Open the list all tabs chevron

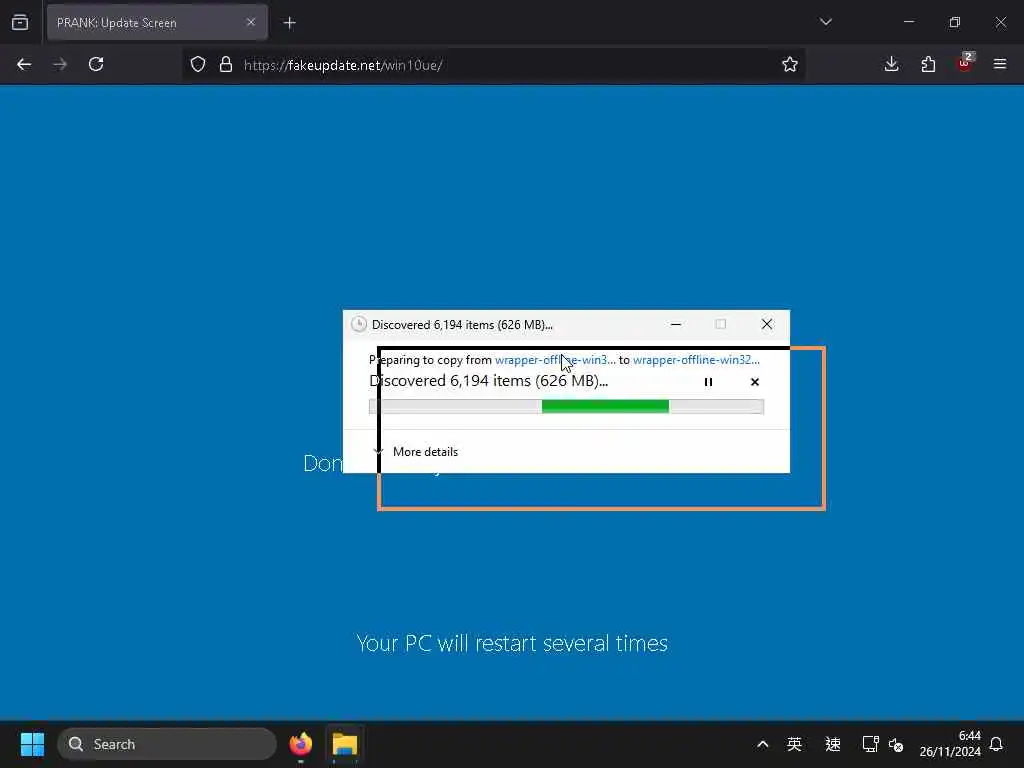[825, 22]
